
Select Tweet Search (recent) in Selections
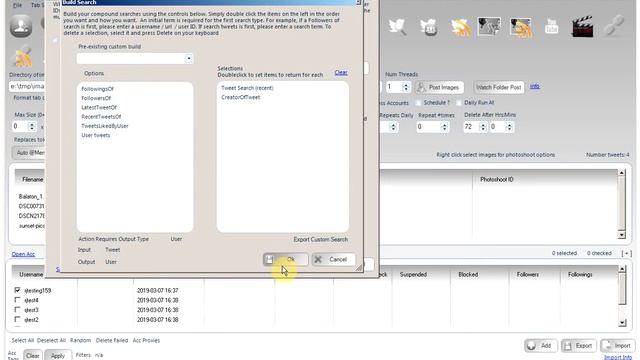click(x=247, y=88)
